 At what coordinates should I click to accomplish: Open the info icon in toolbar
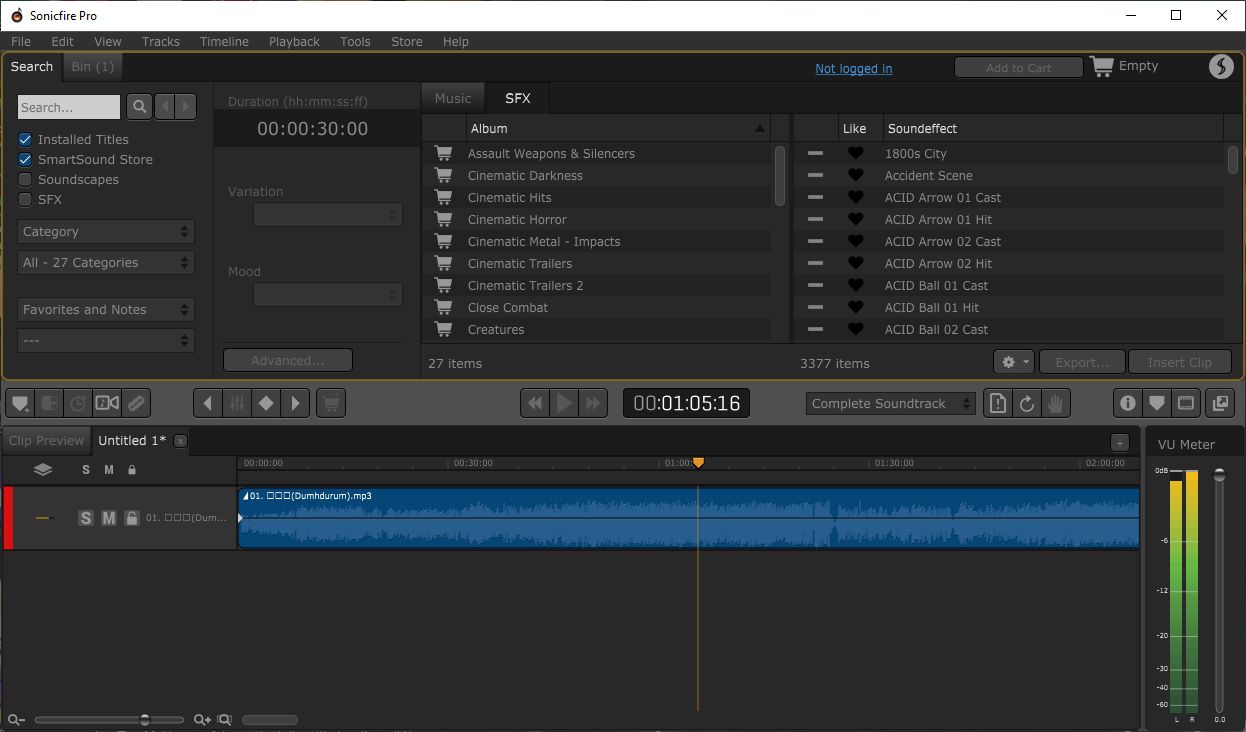(1128, 403)
